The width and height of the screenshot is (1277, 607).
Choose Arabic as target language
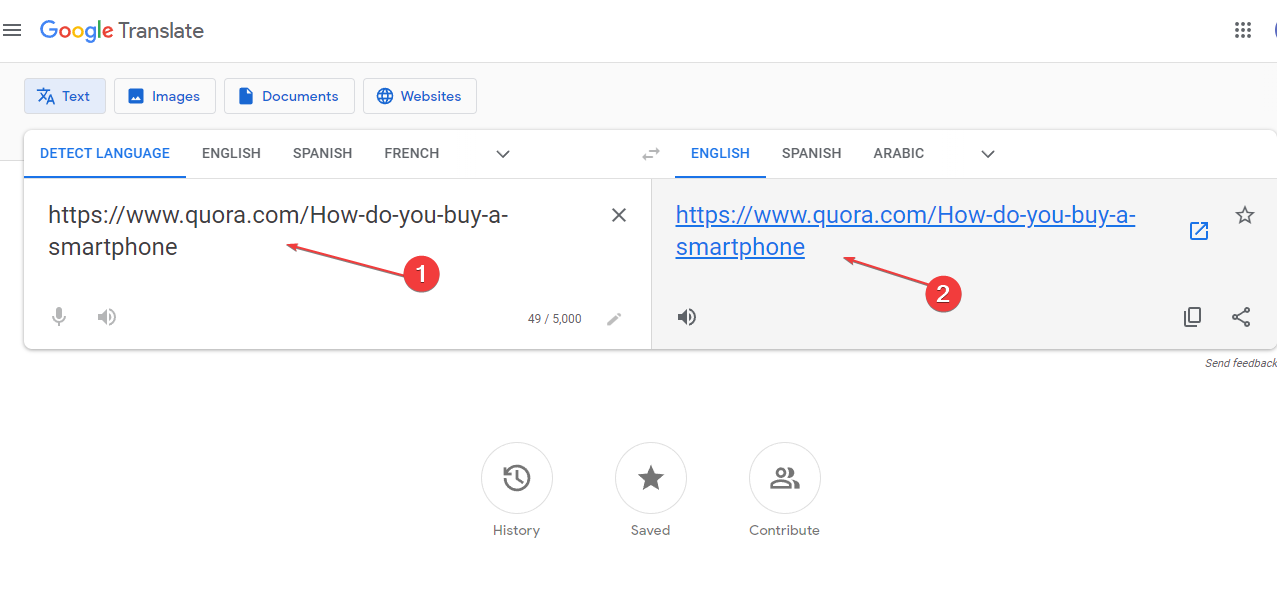(899, 153)
